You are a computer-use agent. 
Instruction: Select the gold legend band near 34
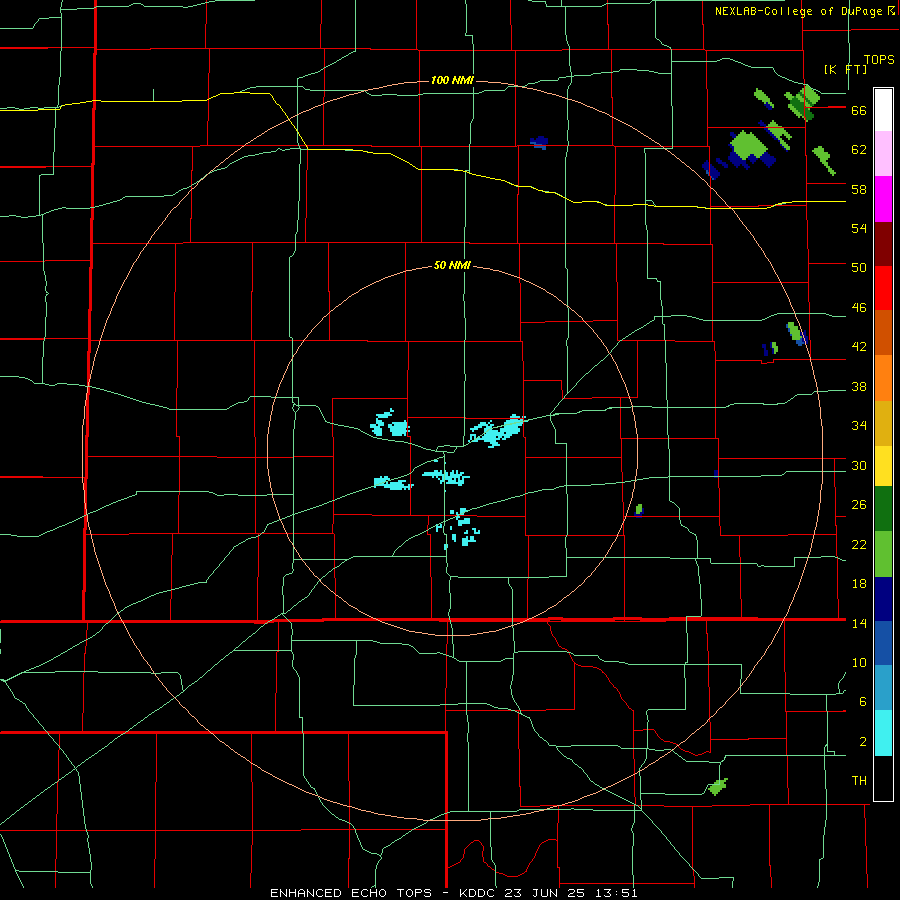(x=883, y=423)
